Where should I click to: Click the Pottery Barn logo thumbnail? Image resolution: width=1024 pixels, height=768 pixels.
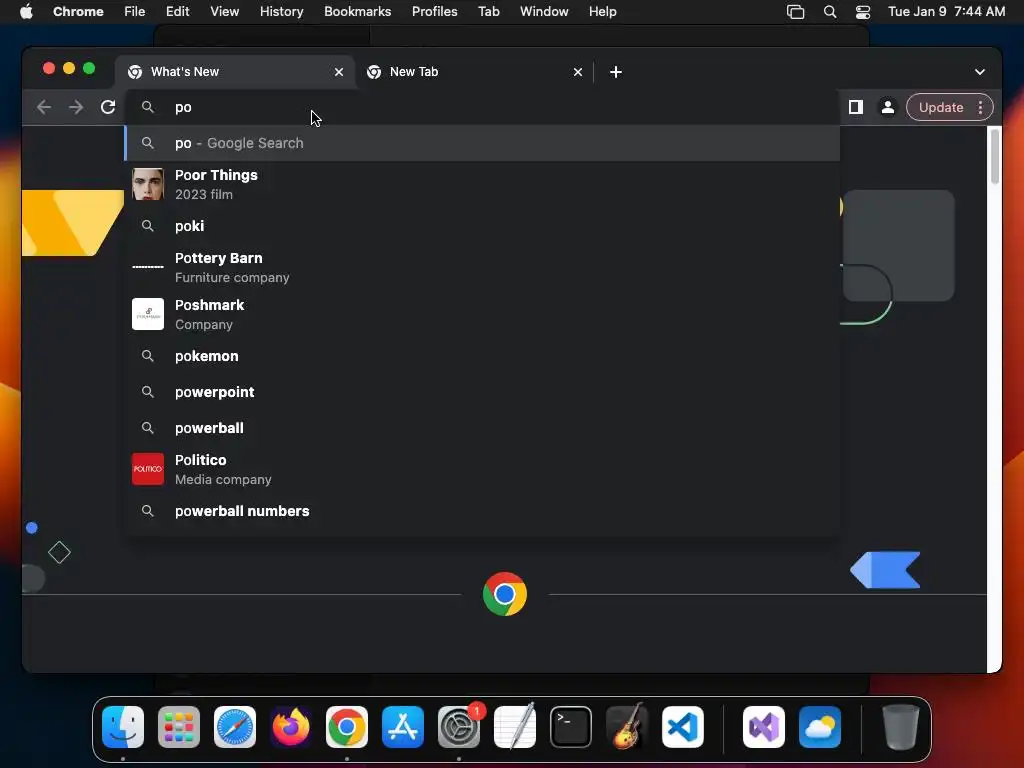[x=148, y=267]
